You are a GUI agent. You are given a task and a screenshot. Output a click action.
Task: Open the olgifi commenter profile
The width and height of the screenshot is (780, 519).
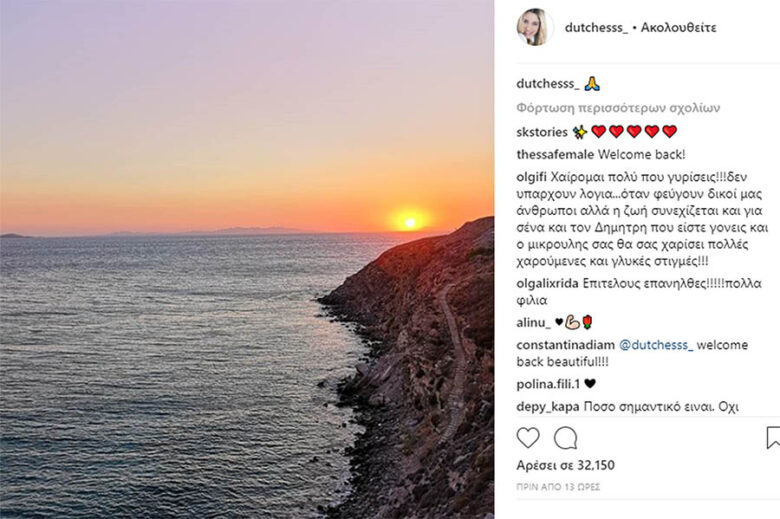[531, 177]
